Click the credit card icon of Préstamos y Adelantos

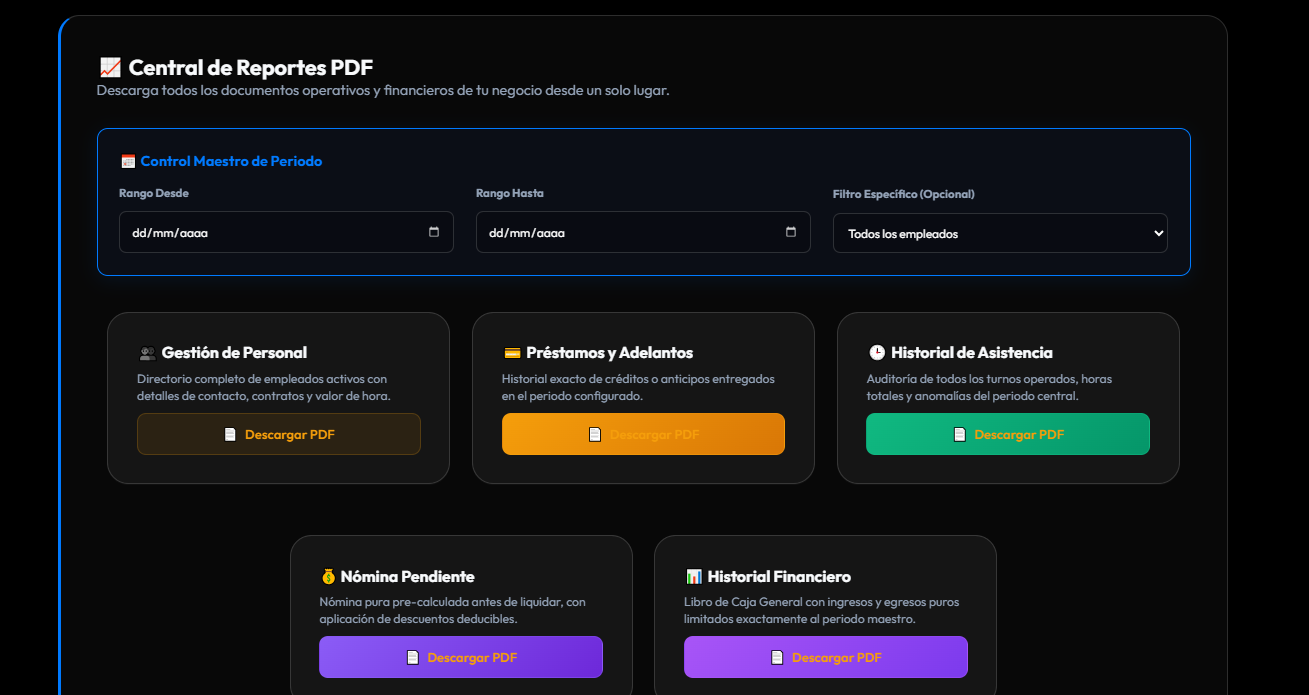tap(512, 353)
